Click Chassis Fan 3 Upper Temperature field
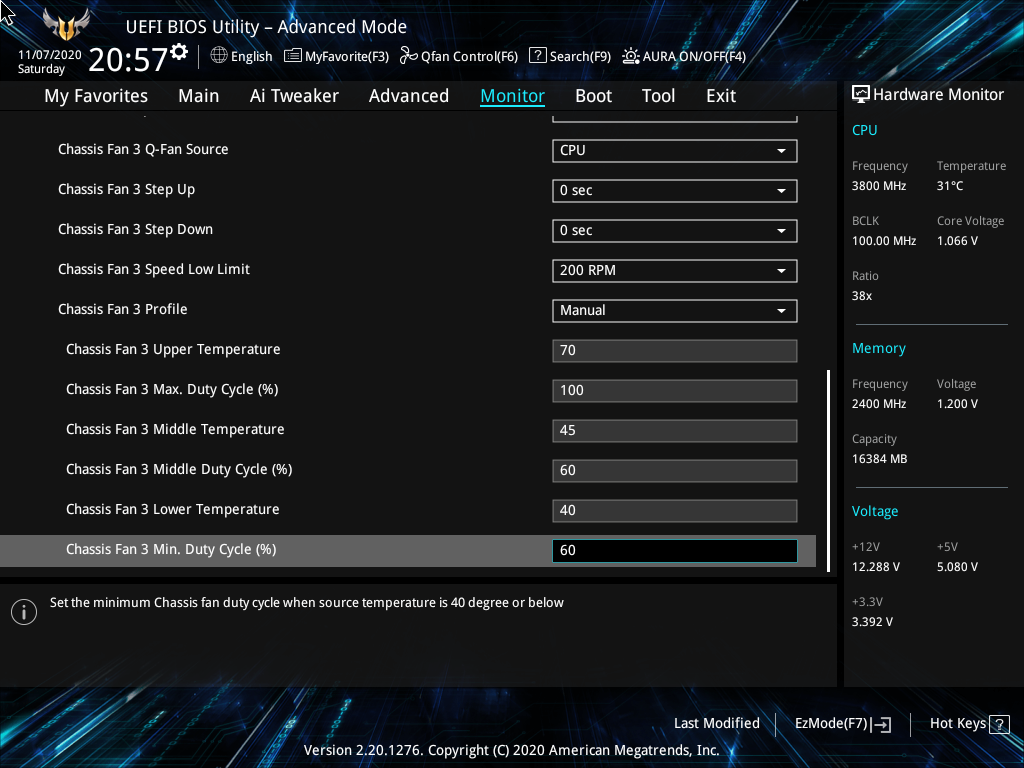The height and width of the screenshot is (768, 1024). click(x=675, y=351)
